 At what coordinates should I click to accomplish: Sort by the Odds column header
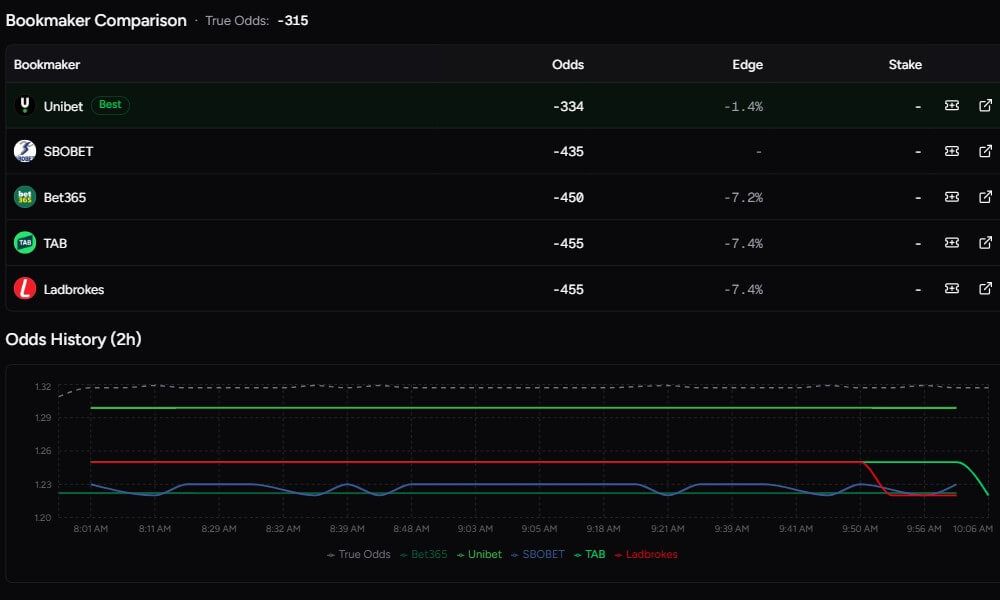click(568, 64)
